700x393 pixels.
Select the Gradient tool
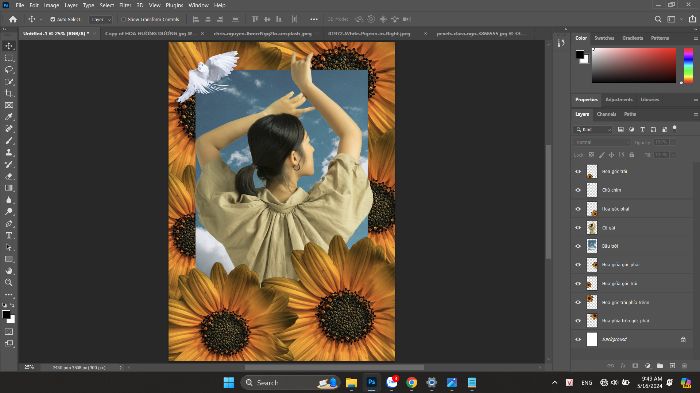pos(9,188)
